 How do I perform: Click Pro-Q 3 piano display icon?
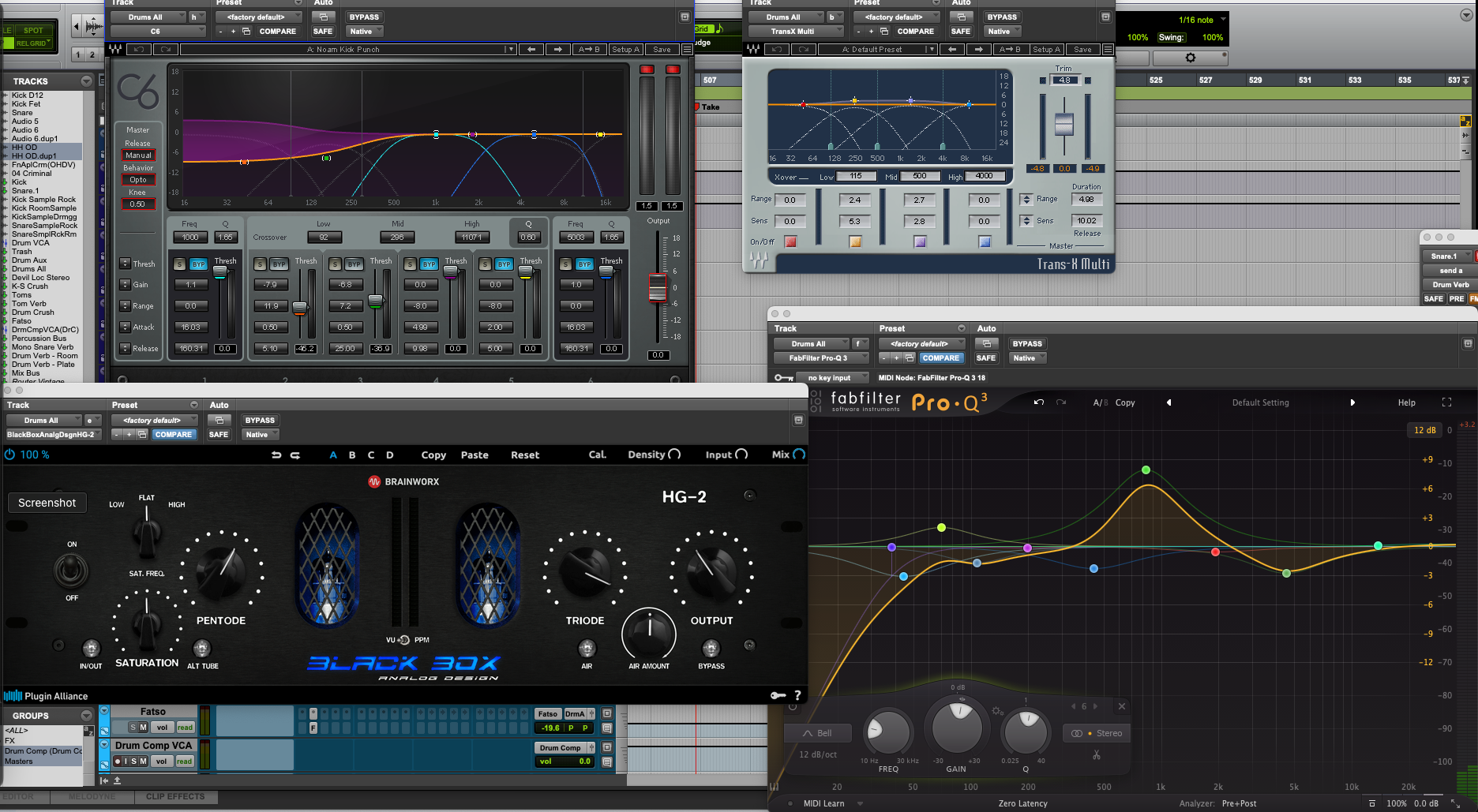click(775, 787)
